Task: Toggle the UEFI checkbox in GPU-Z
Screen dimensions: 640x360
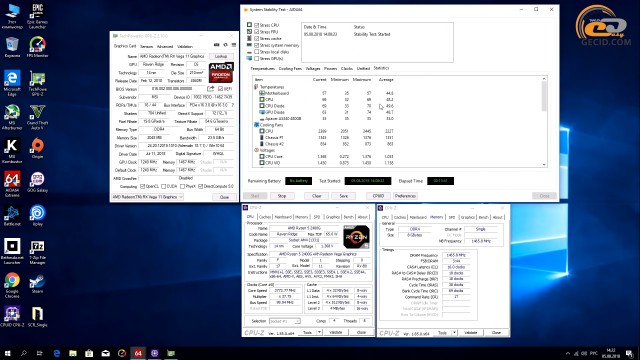Action: tap(220, 89)
